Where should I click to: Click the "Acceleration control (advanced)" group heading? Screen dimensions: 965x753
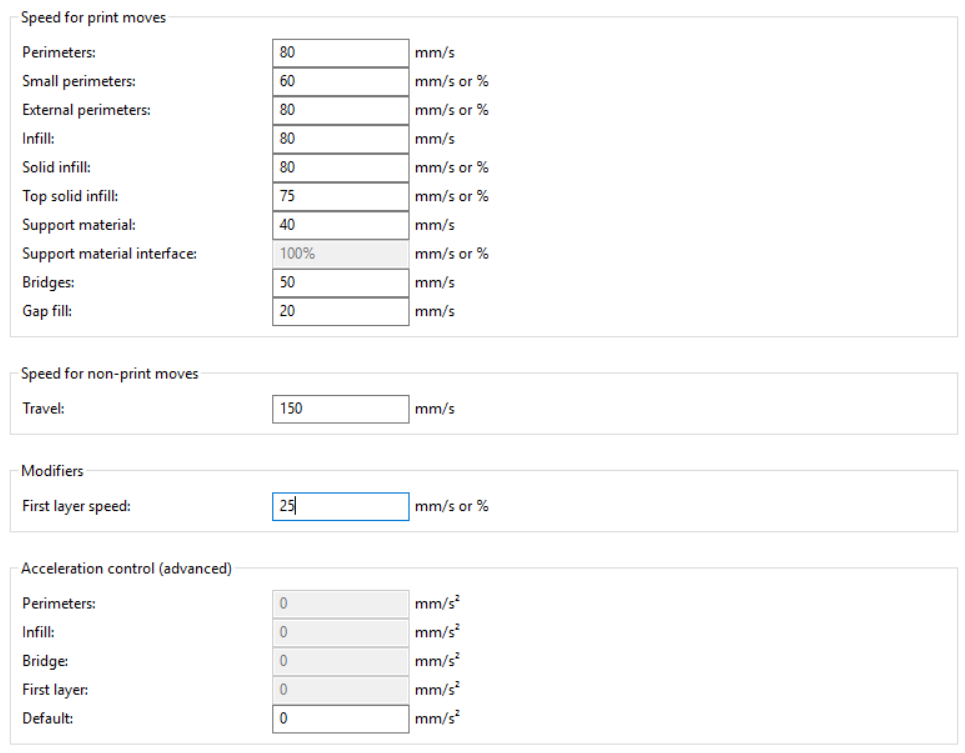tap(126, 569)
